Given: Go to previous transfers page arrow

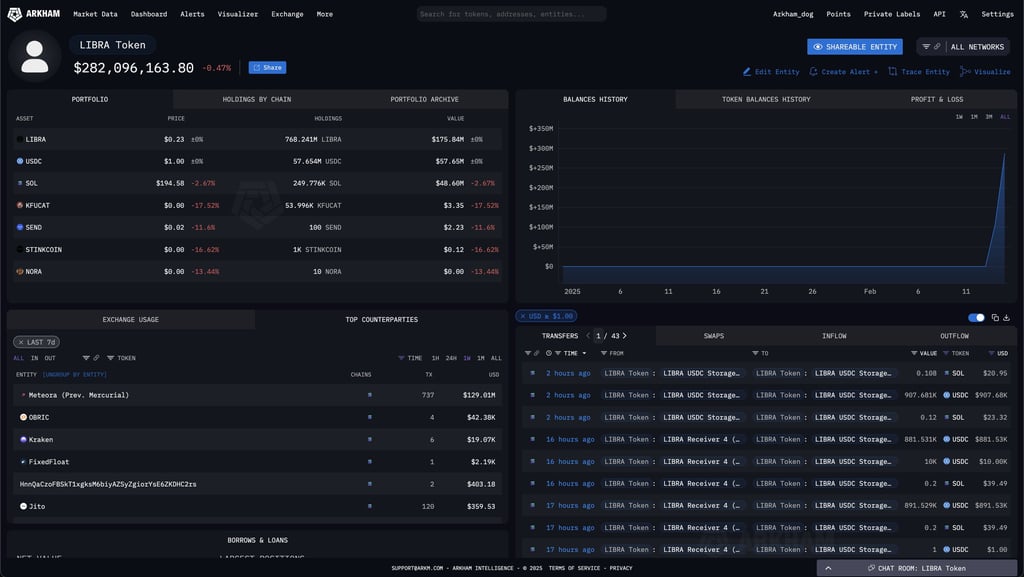Looking at the screenshot, I should (588, 336).
